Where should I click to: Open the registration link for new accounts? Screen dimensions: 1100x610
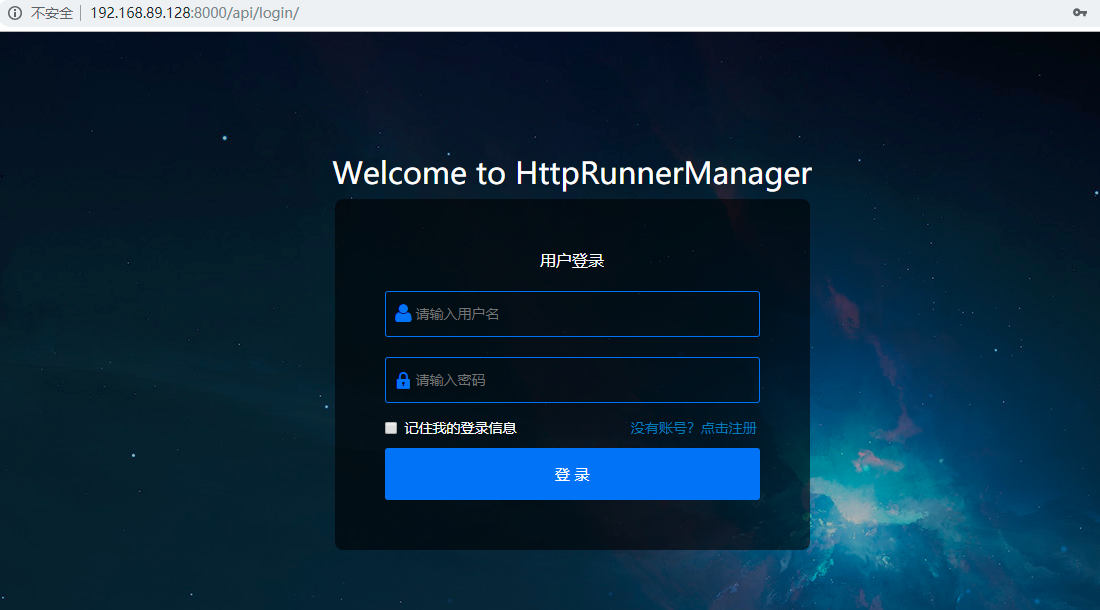693,428
